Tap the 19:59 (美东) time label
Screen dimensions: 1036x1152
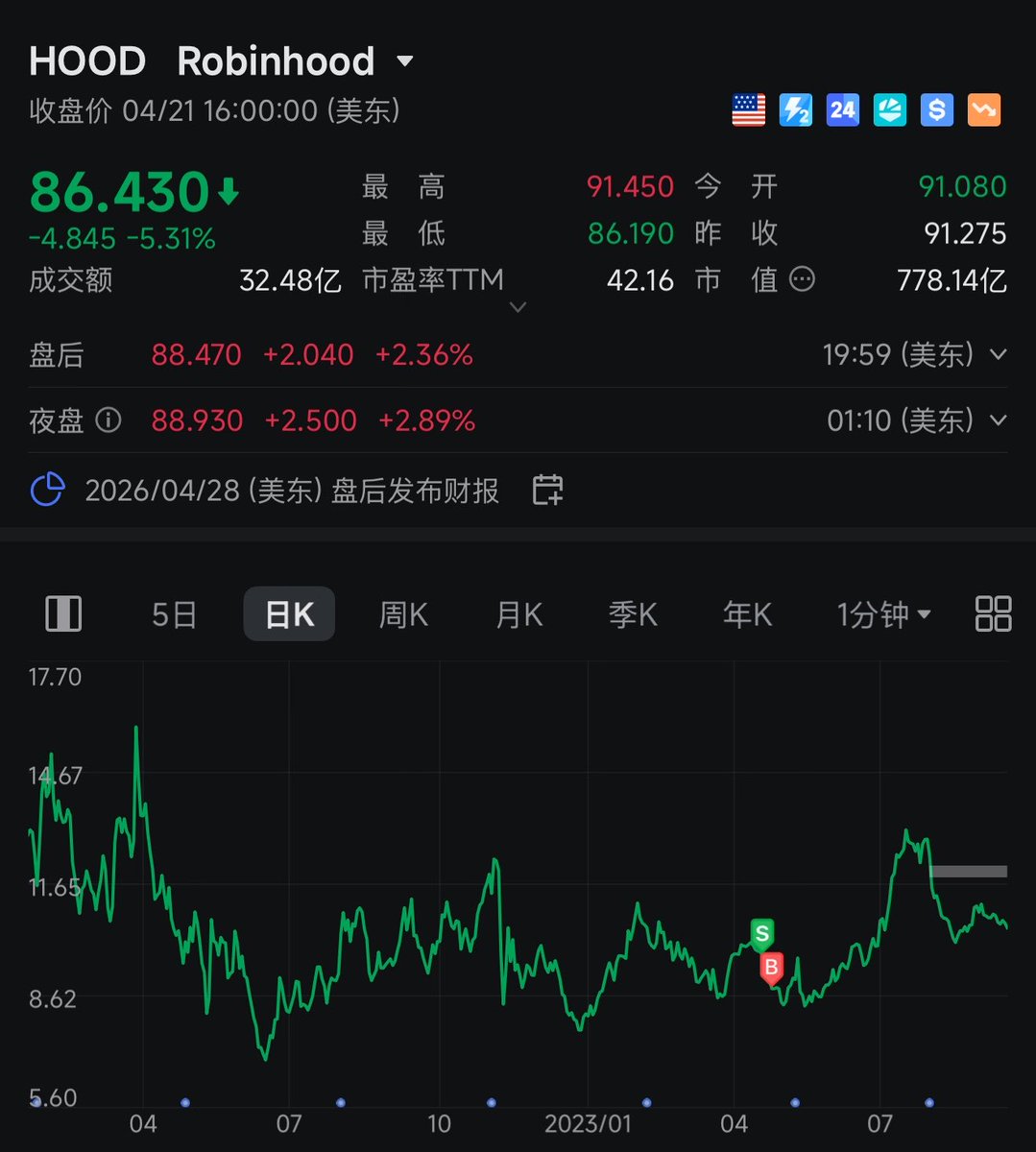tap(898, 355)
